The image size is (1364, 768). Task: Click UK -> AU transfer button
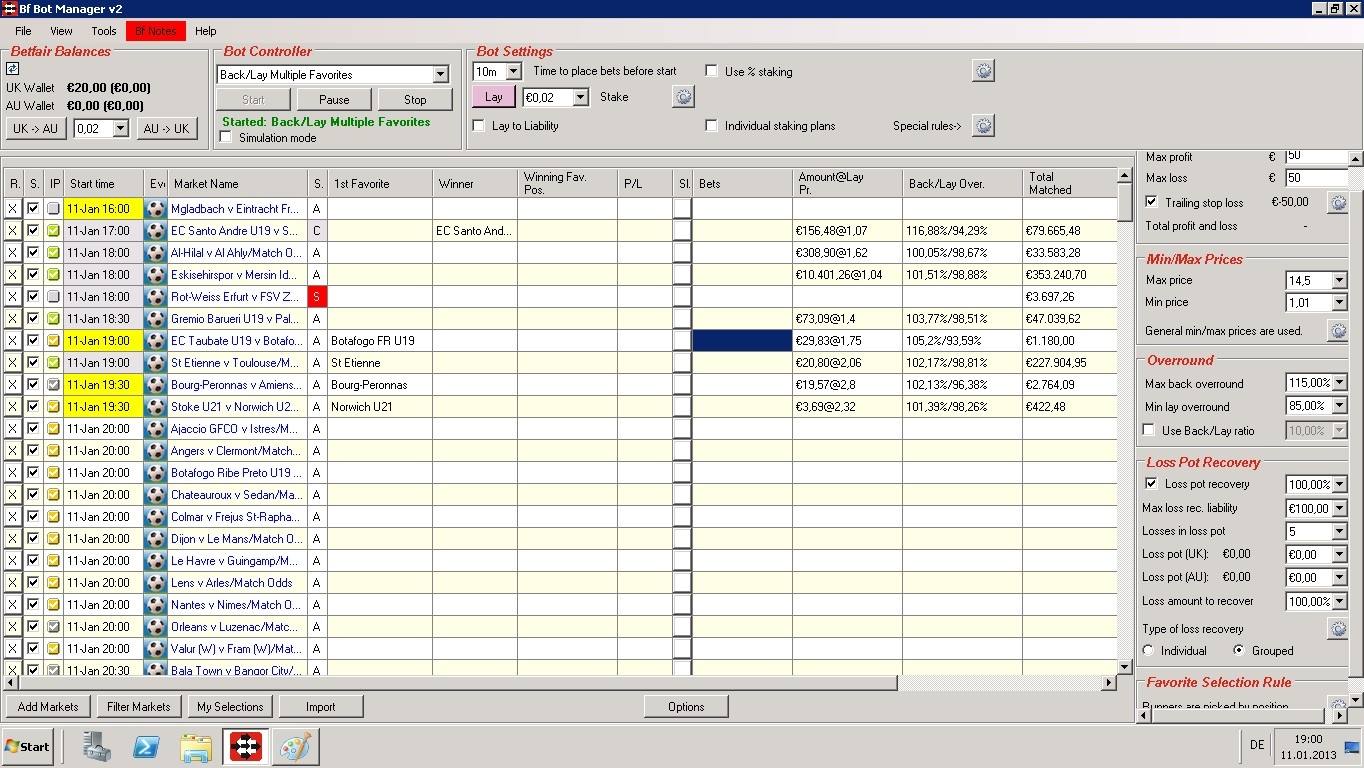click(x=36, y=129)
